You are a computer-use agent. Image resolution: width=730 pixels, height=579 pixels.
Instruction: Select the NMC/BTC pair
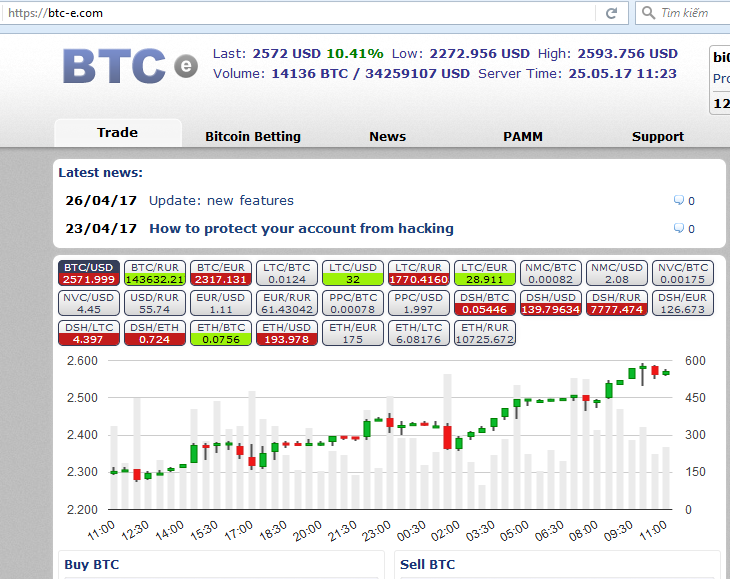551,273
